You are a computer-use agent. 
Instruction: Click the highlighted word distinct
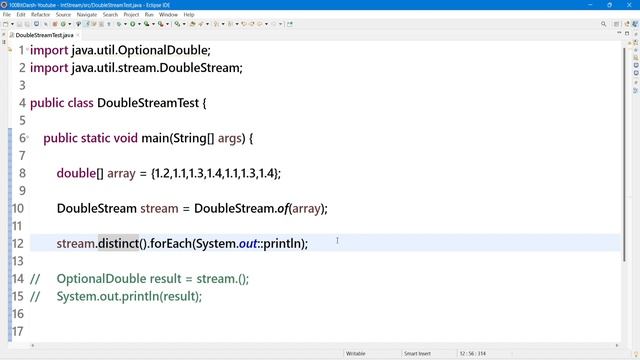click(118, 243)
